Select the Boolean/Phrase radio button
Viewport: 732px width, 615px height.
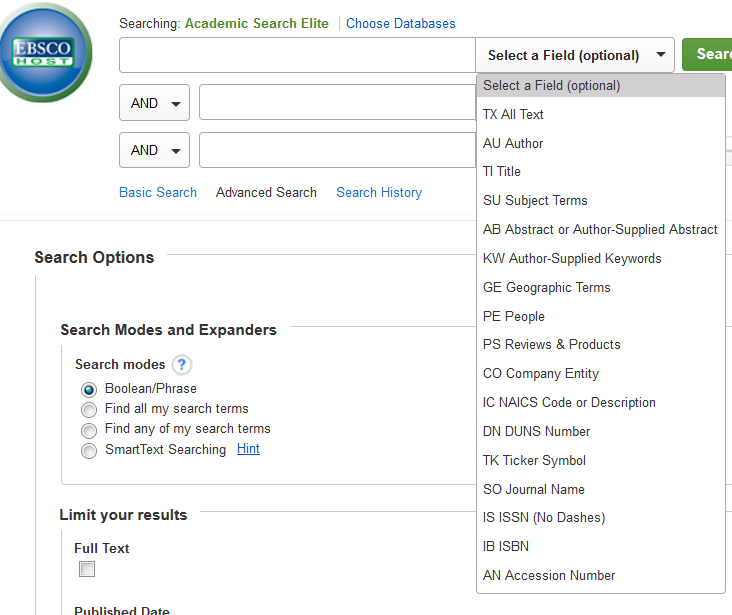pyautogui.click(x=89, y=389)
